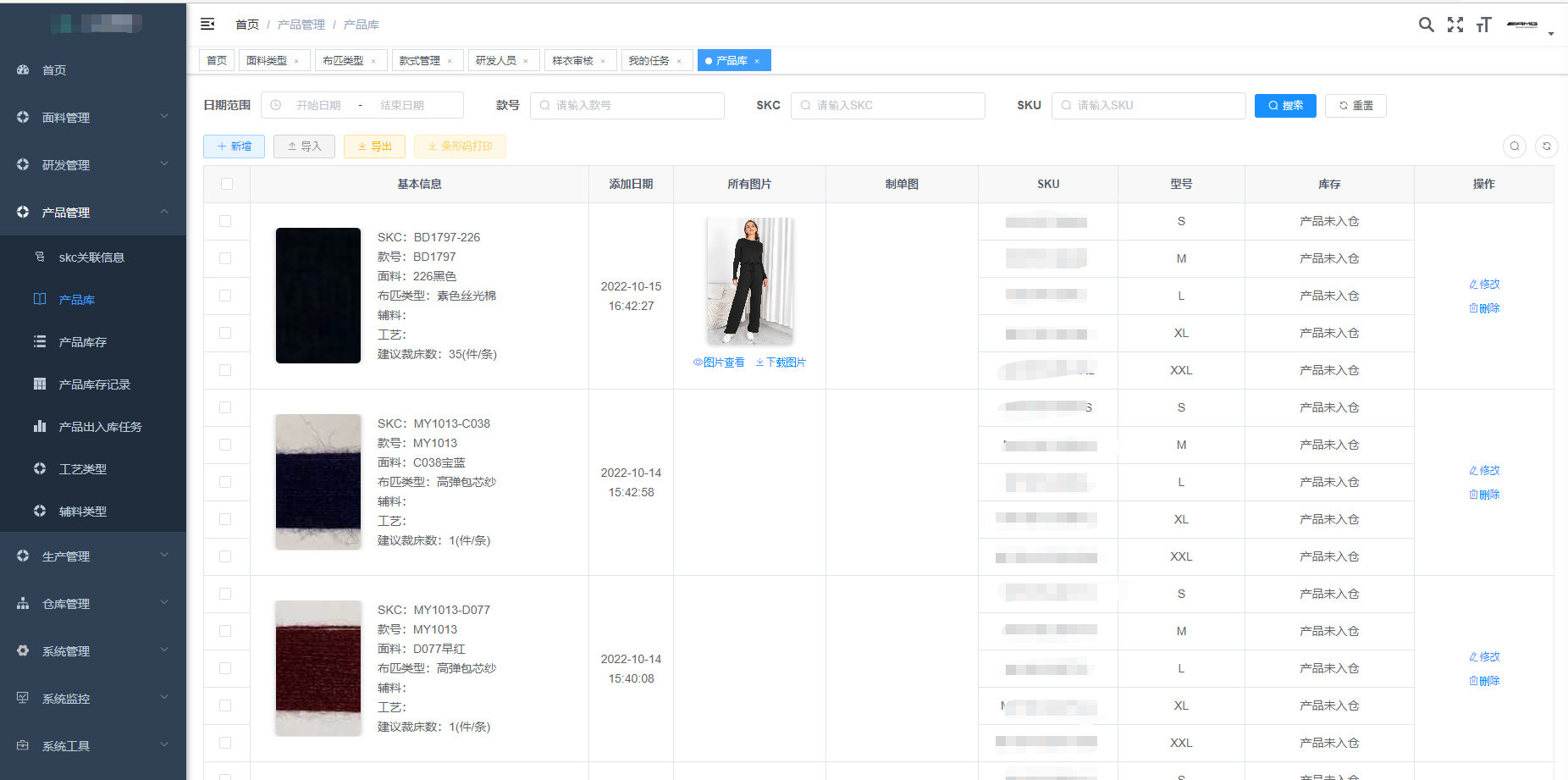Close the 面料类型 tab
This screenshot has height=780, width=1568.
pos(296,61)
